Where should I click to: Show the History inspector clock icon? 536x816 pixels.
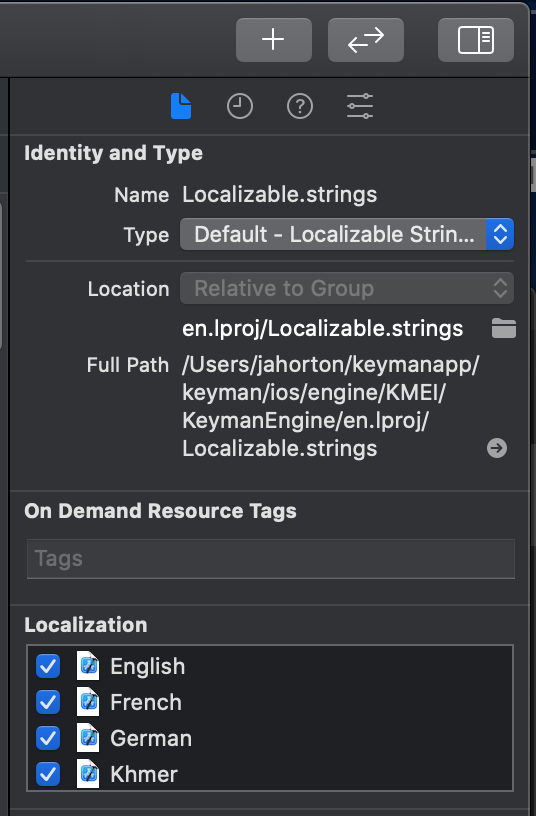point(240,106)
